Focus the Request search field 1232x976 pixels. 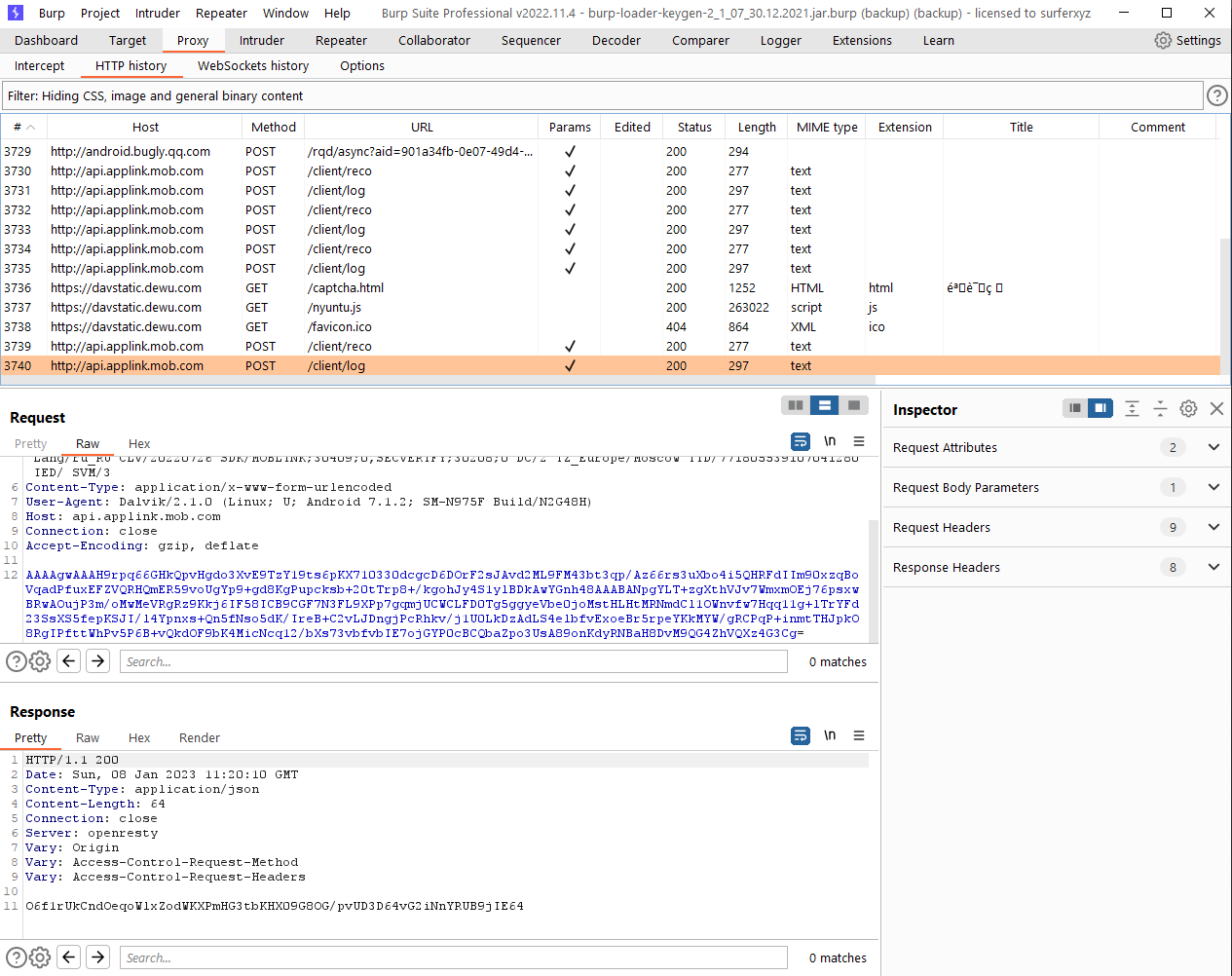454,661
